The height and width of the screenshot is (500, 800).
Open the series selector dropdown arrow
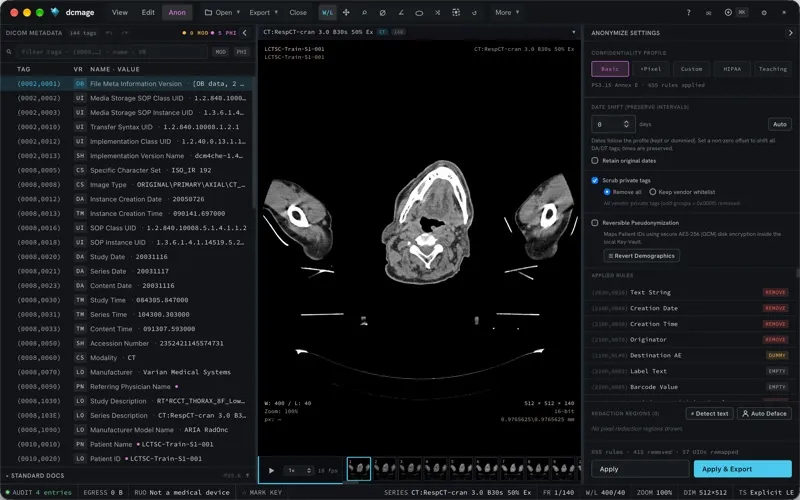[573, 32]
